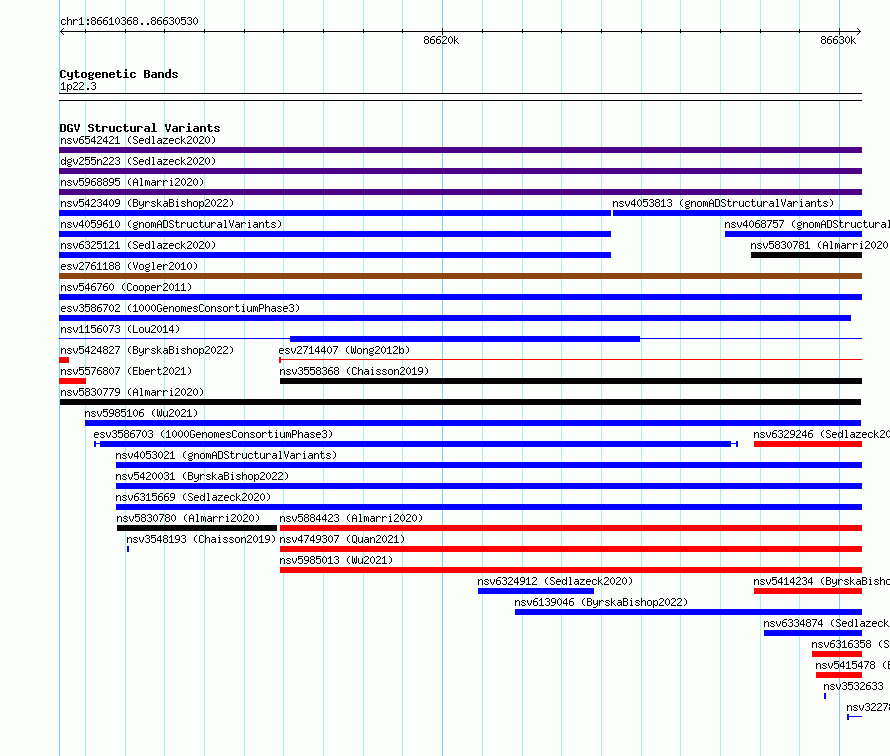Click the left arrow of the ruler
Screen dimensions: 890x756
click(x=62, y=31)
